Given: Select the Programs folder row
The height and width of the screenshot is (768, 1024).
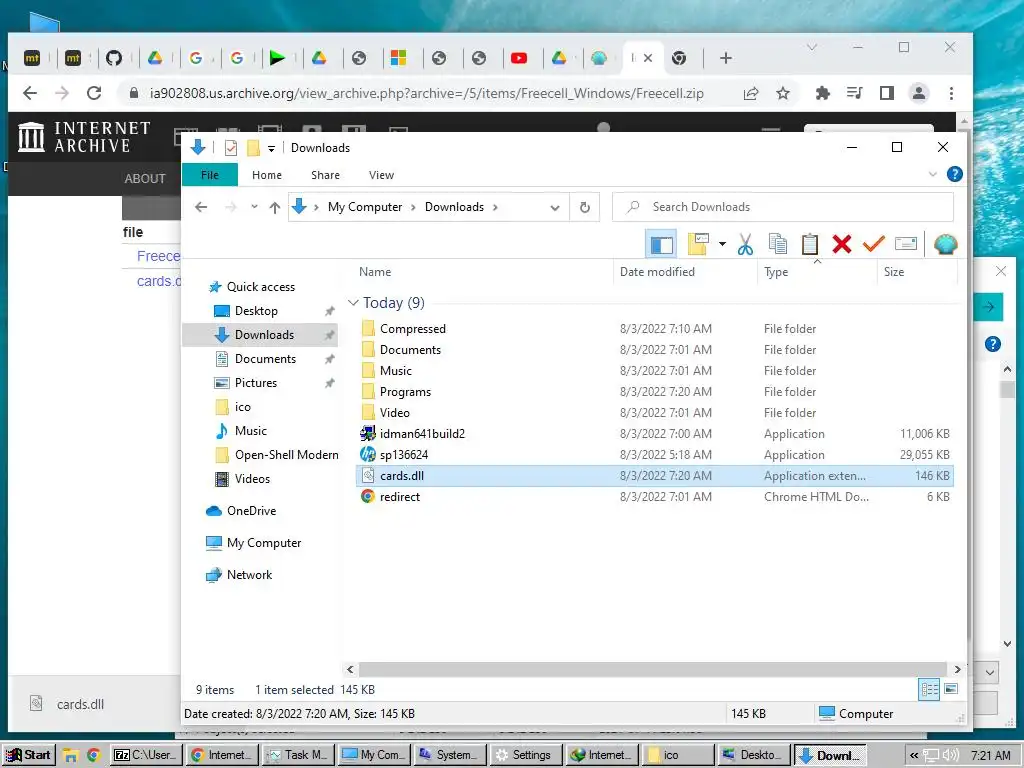Looking at the screenshot, I should 654,392.
